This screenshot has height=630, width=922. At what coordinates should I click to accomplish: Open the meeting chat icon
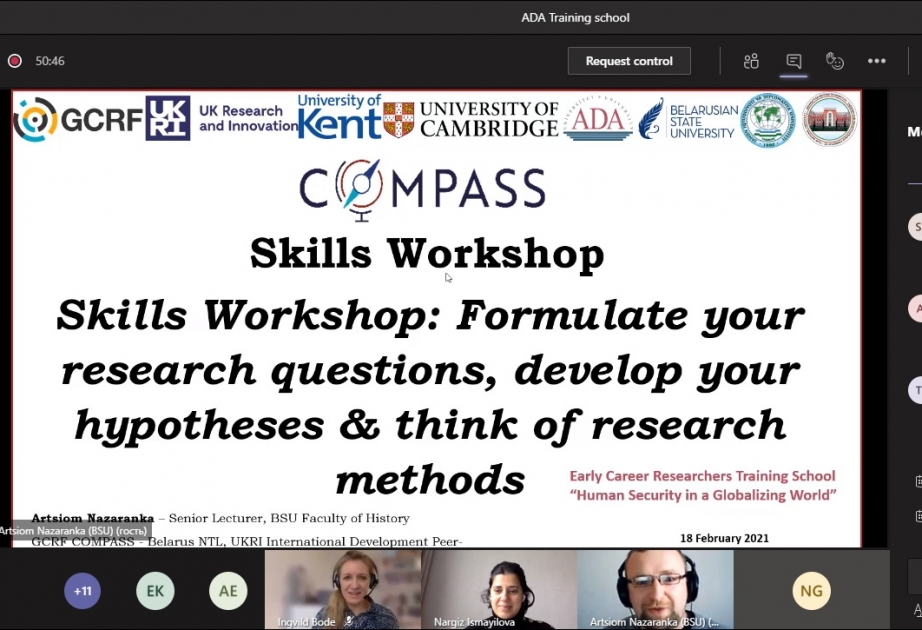(793, 61)
